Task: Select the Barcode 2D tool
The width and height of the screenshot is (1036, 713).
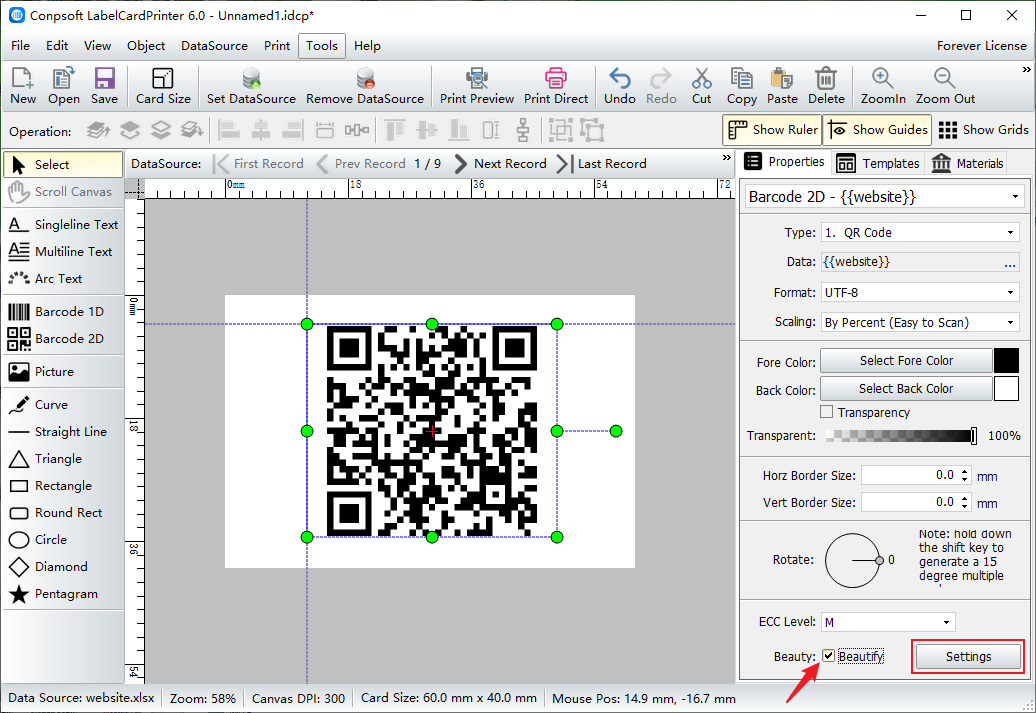Action: 63,338
